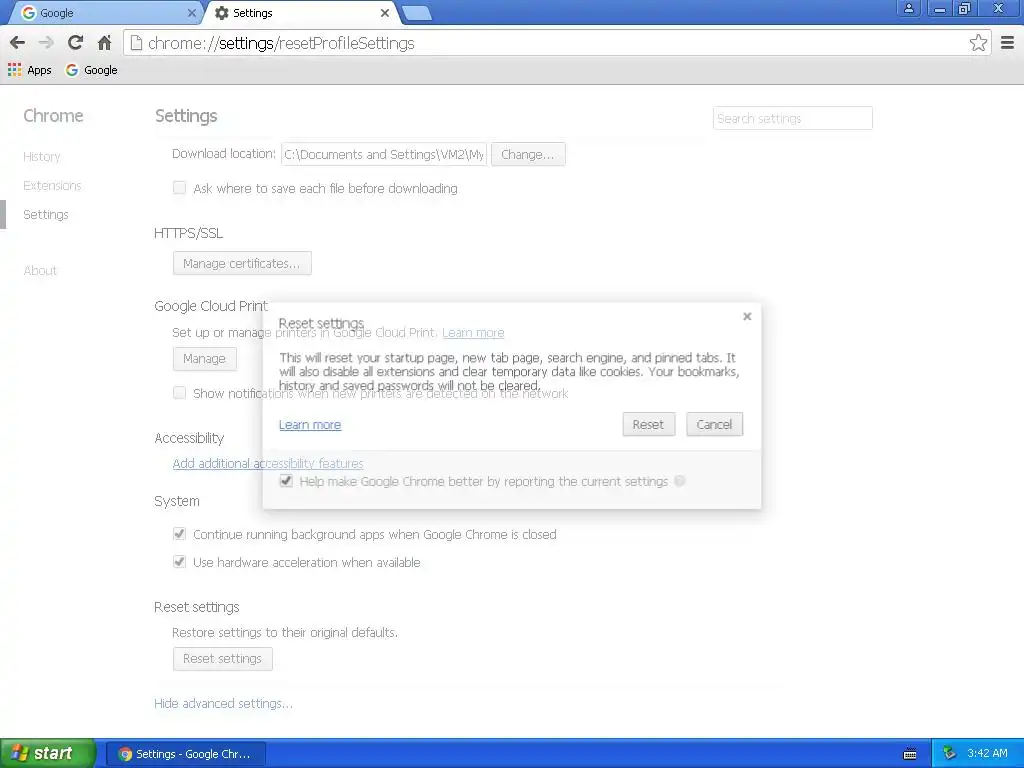Viewport: 1024px width, 768px height.
Task: Open Learn more link for Cloud Print
Action: [473, 332]
